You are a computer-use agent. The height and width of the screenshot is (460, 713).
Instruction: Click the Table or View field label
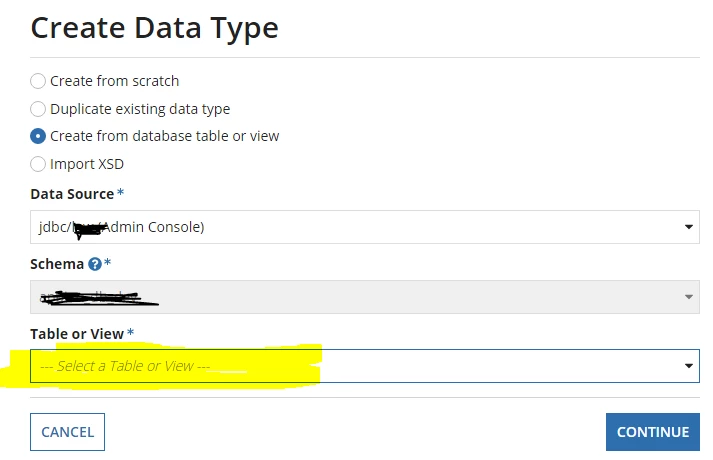(77, 334)
